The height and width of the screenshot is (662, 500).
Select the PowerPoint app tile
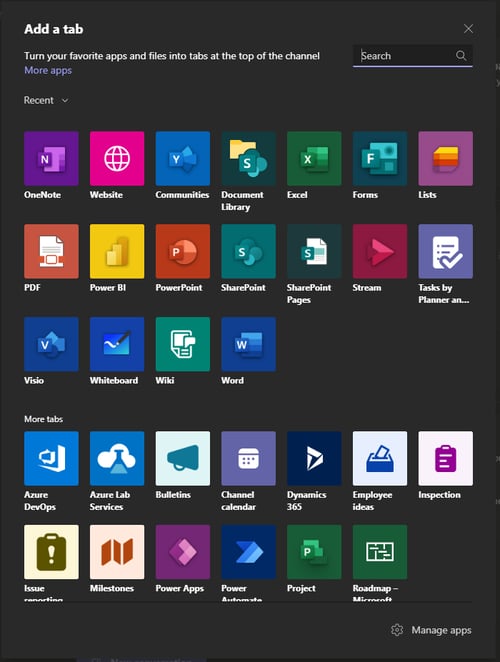point(182,251)
